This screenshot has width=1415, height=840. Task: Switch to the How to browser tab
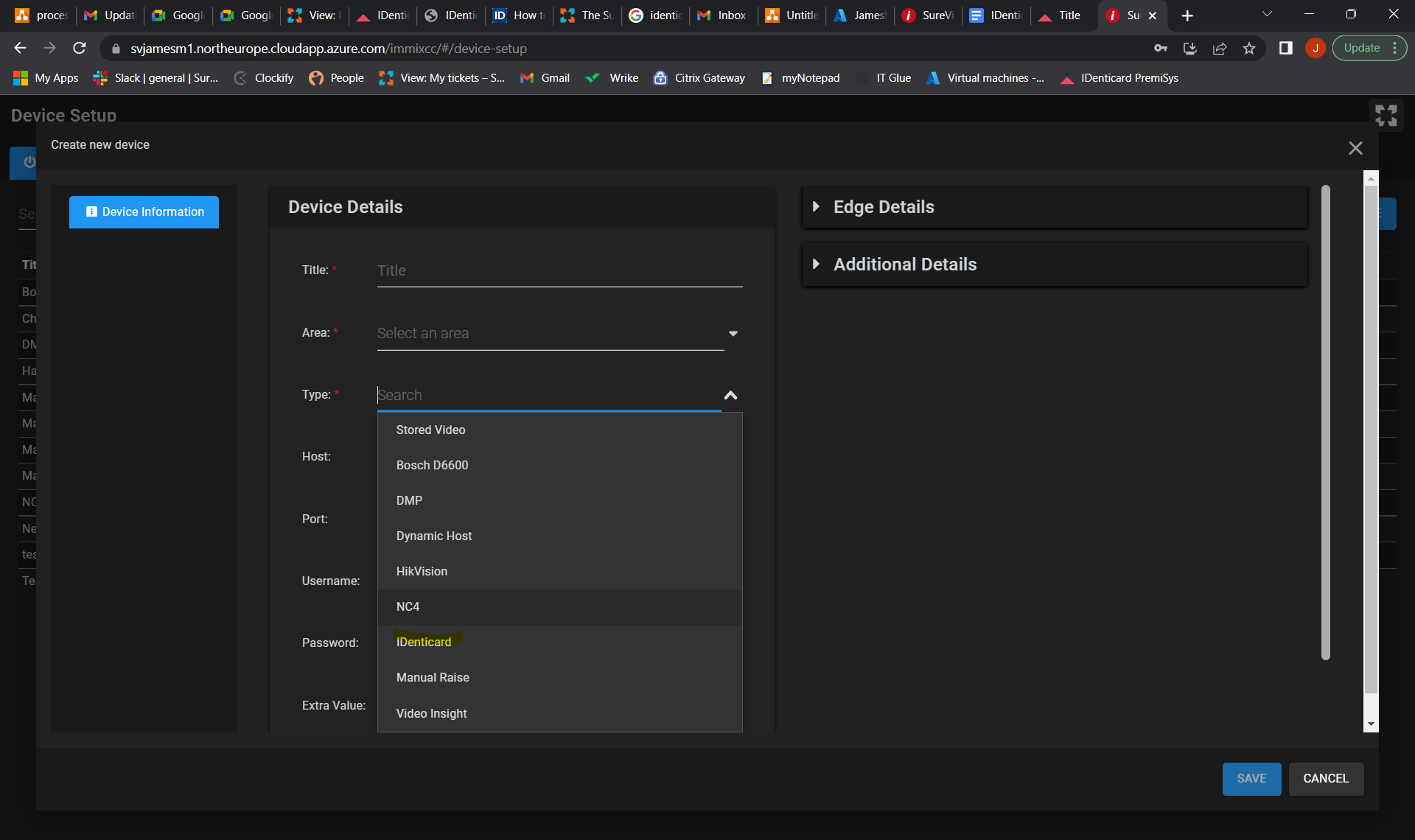tap(520, 15)
